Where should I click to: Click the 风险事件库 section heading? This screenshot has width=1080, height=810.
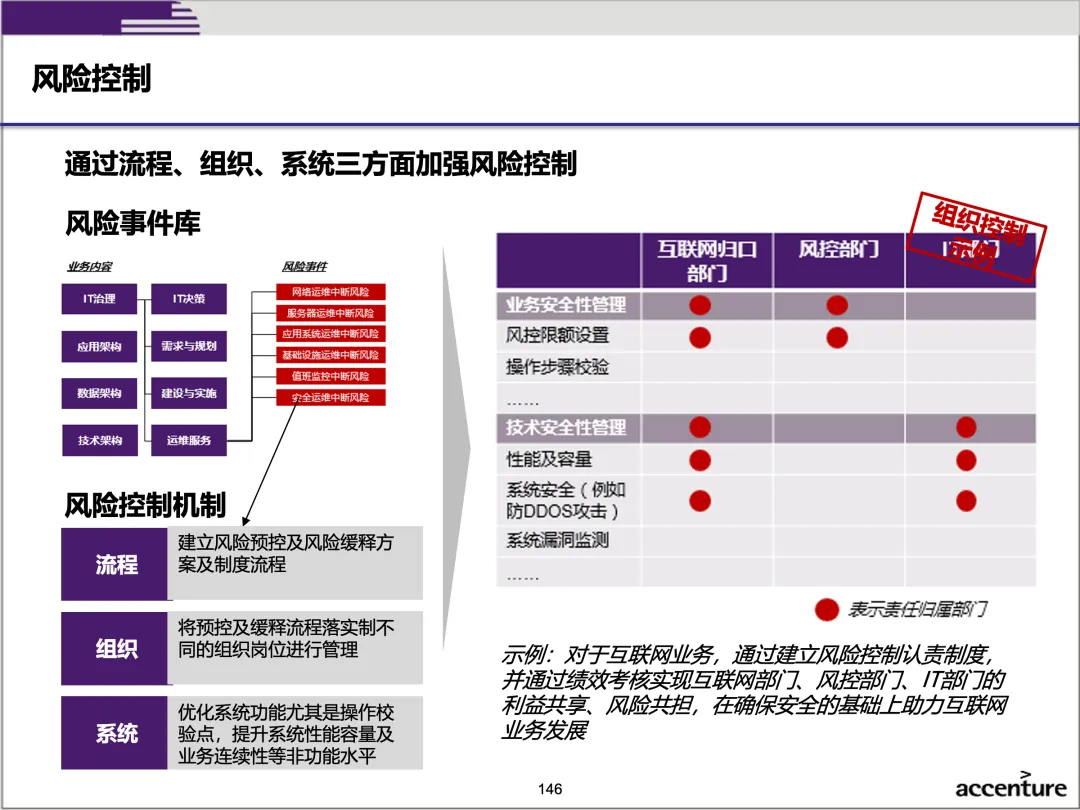click(132, 223)
